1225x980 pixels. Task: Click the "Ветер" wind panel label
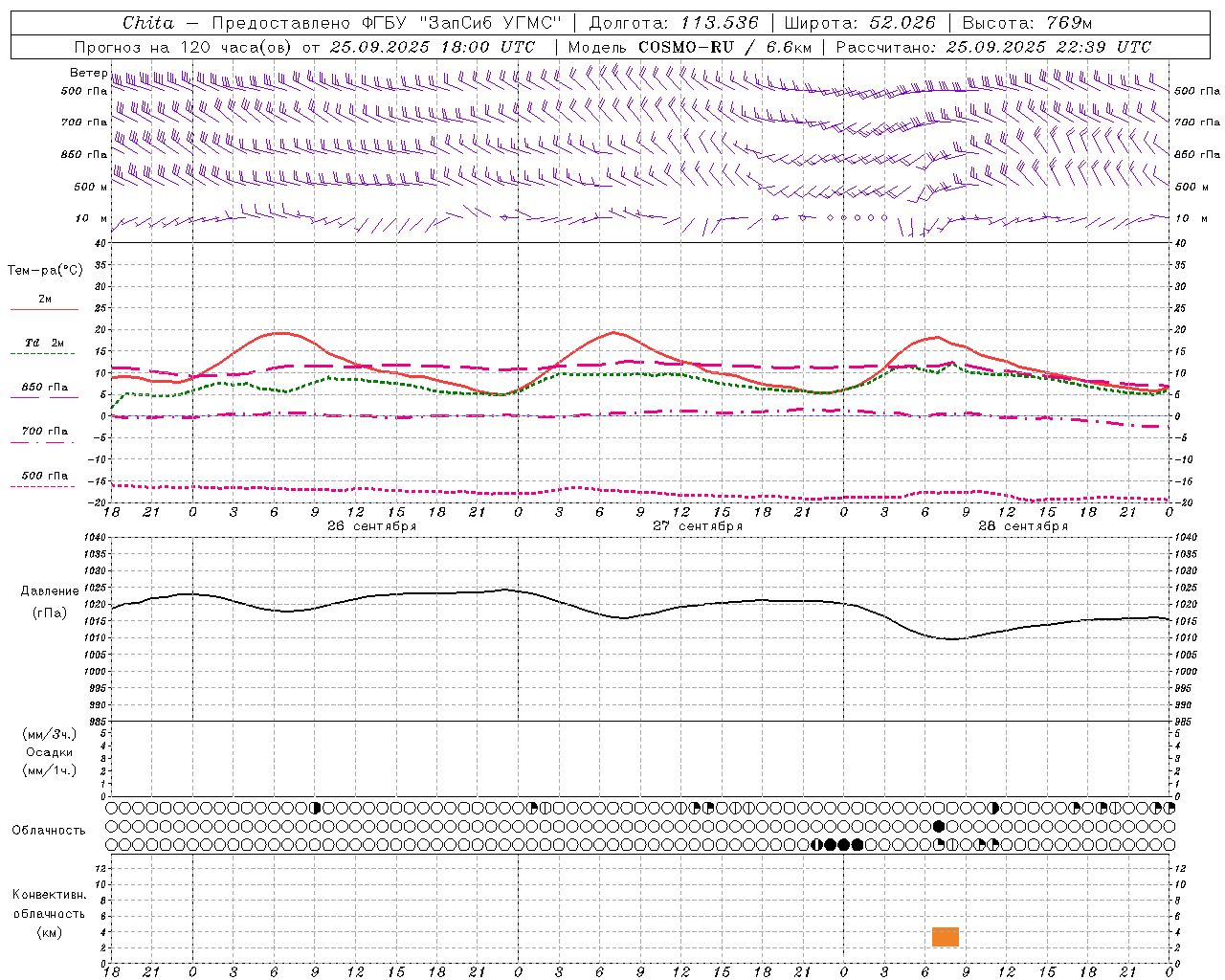pyautogui.click(x=88, y=73)
